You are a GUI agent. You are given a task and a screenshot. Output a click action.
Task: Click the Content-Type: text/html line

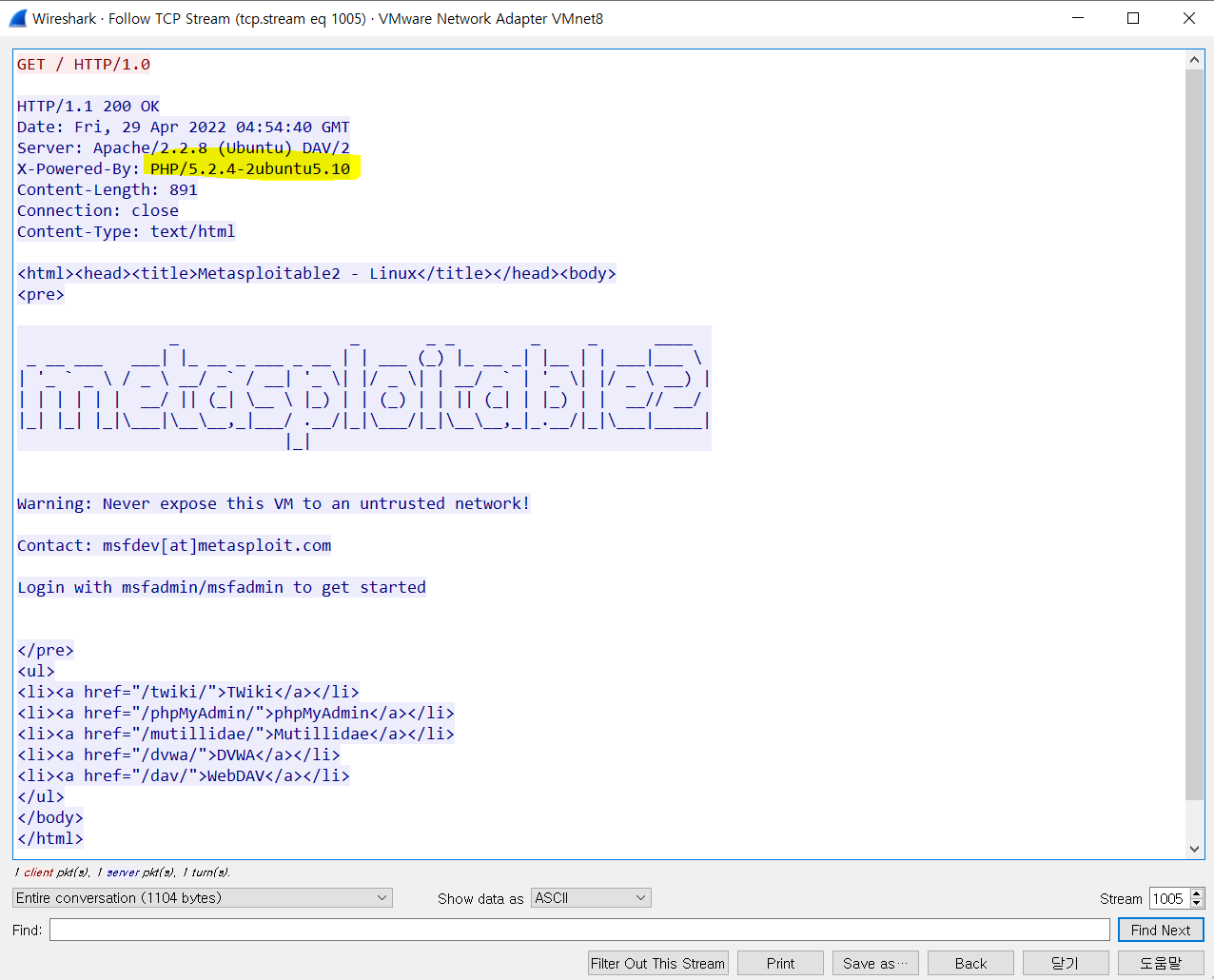[127, 231]
